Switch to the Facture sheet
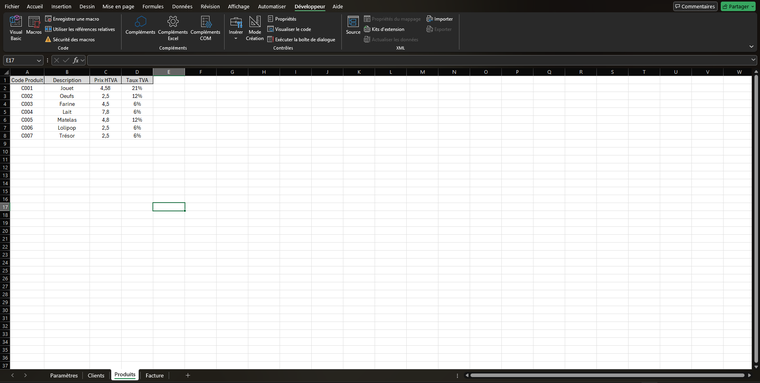The height and width of the screenshot is (383, 760). [x=155, y=376]
